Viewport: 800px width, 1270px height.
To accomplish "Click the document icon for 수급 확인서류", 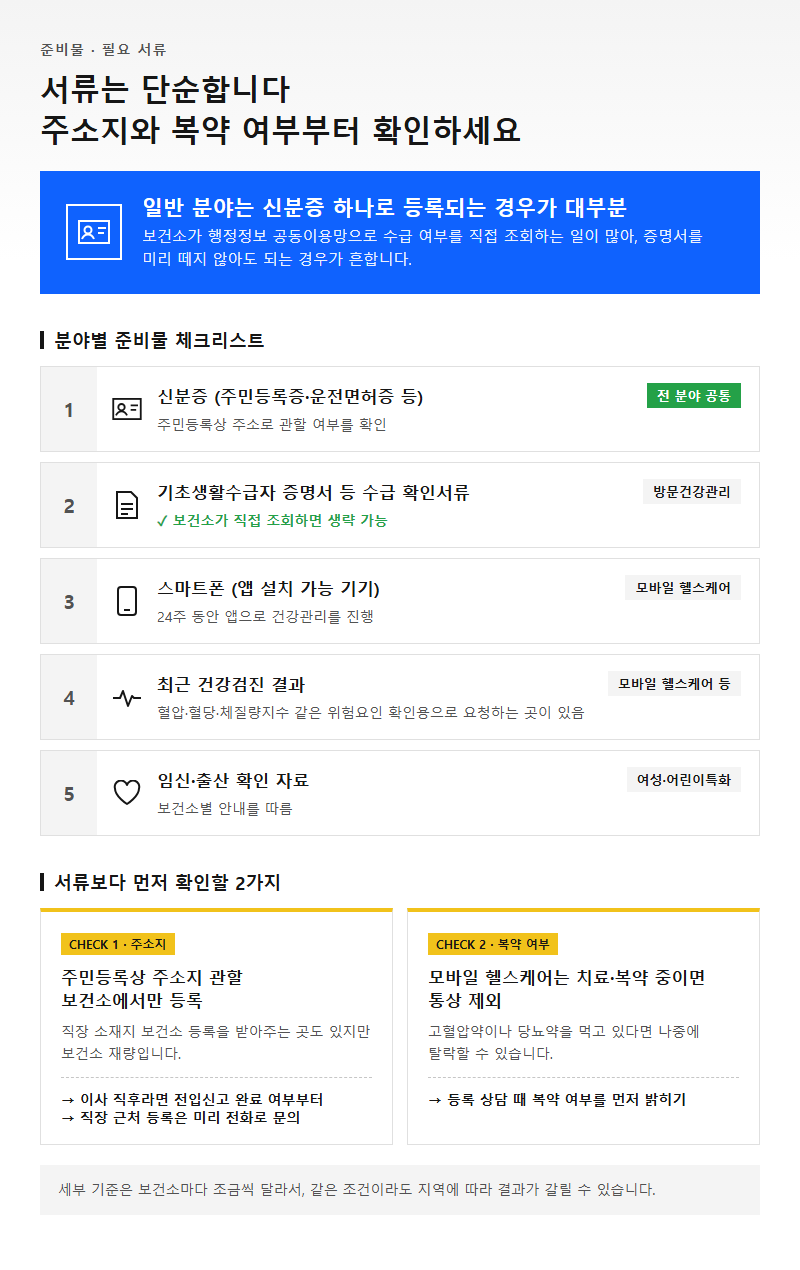I will click(x=127, y=505).
